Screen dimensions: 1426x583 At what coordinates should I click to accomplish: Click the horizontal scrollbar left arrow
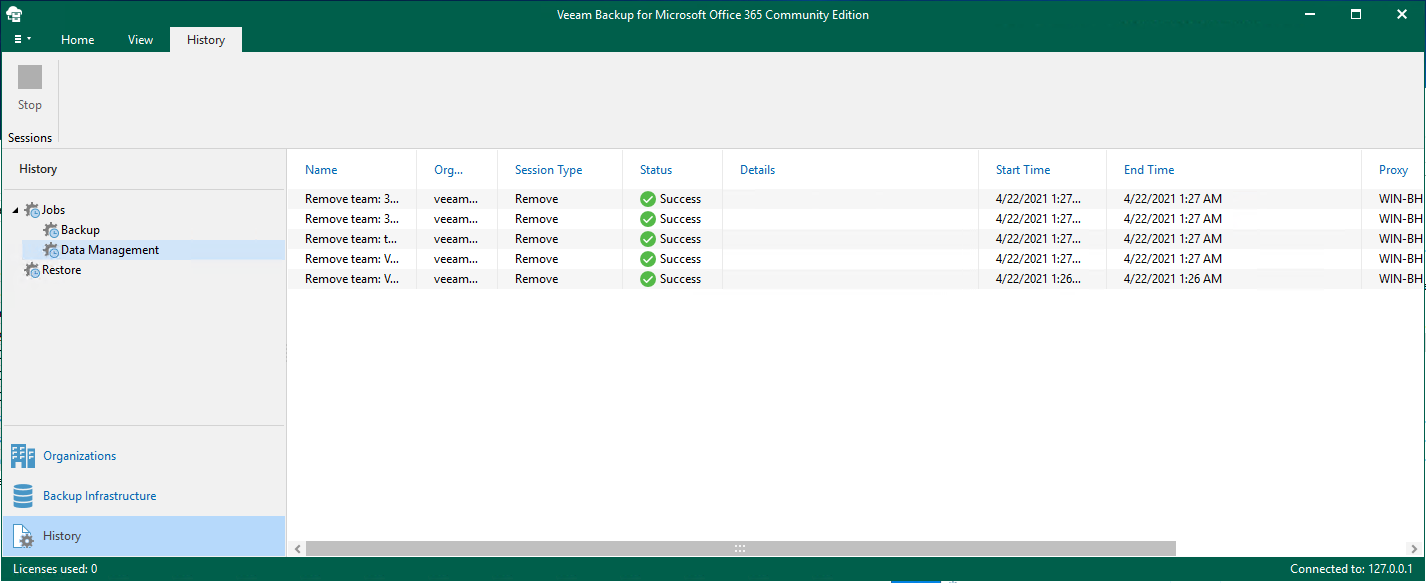tap(298, 548)
